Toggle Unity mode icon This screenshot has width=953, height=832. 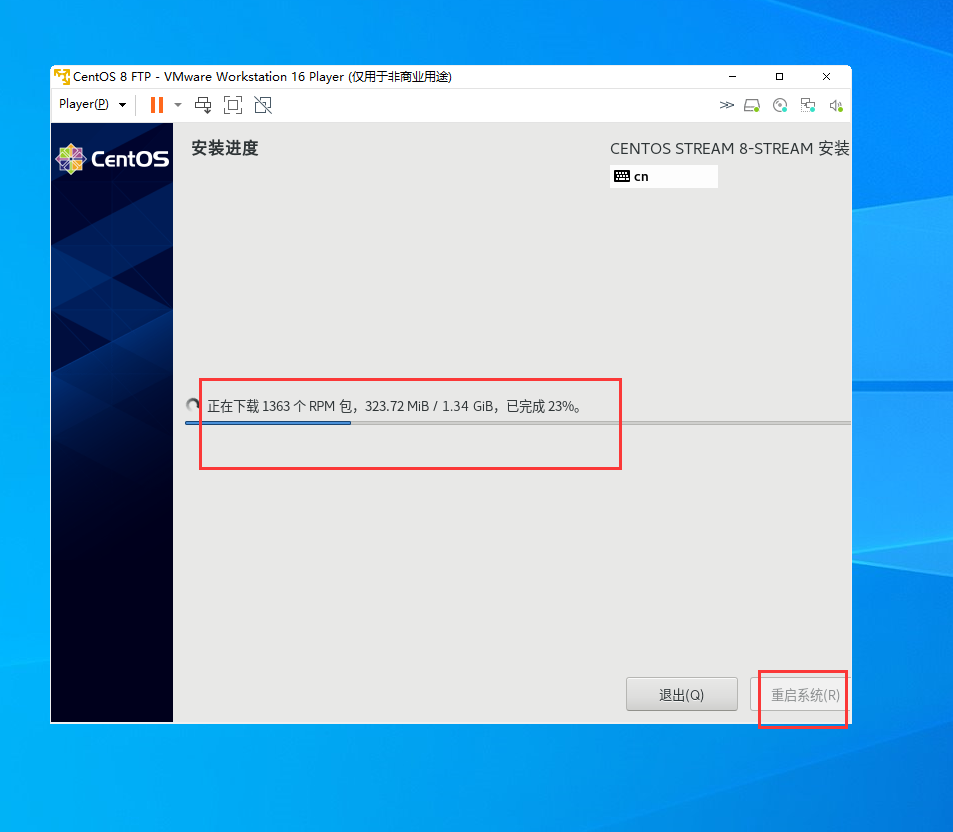[263, 105]
